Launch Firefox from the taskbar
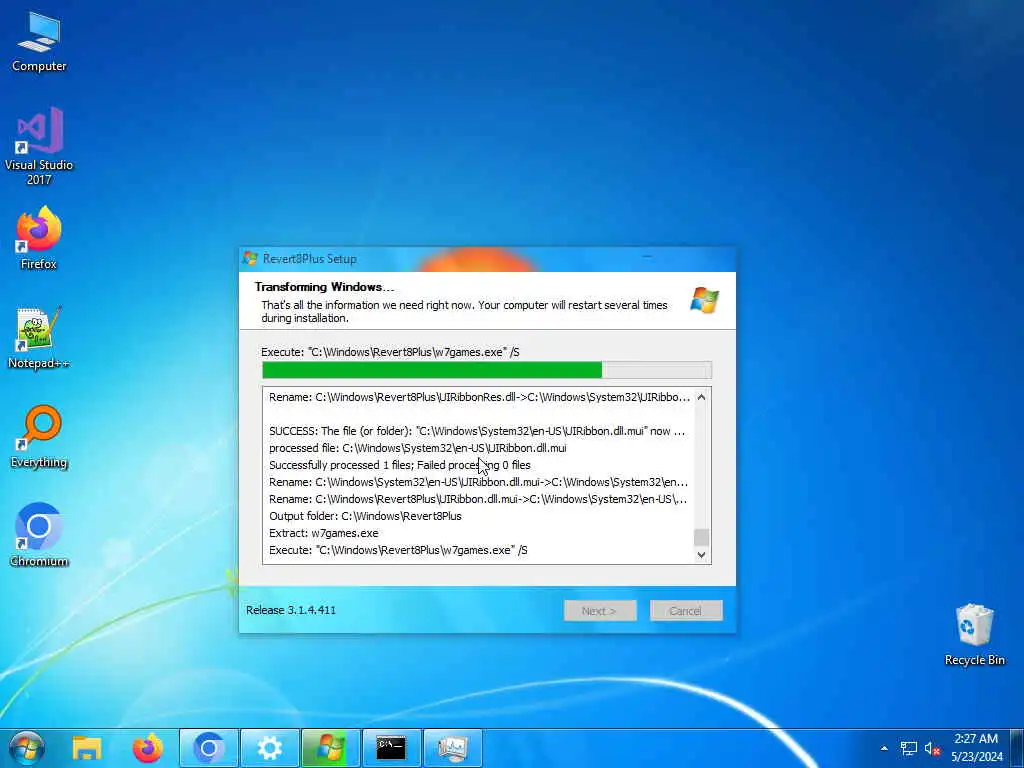 [x=148, y=748]
